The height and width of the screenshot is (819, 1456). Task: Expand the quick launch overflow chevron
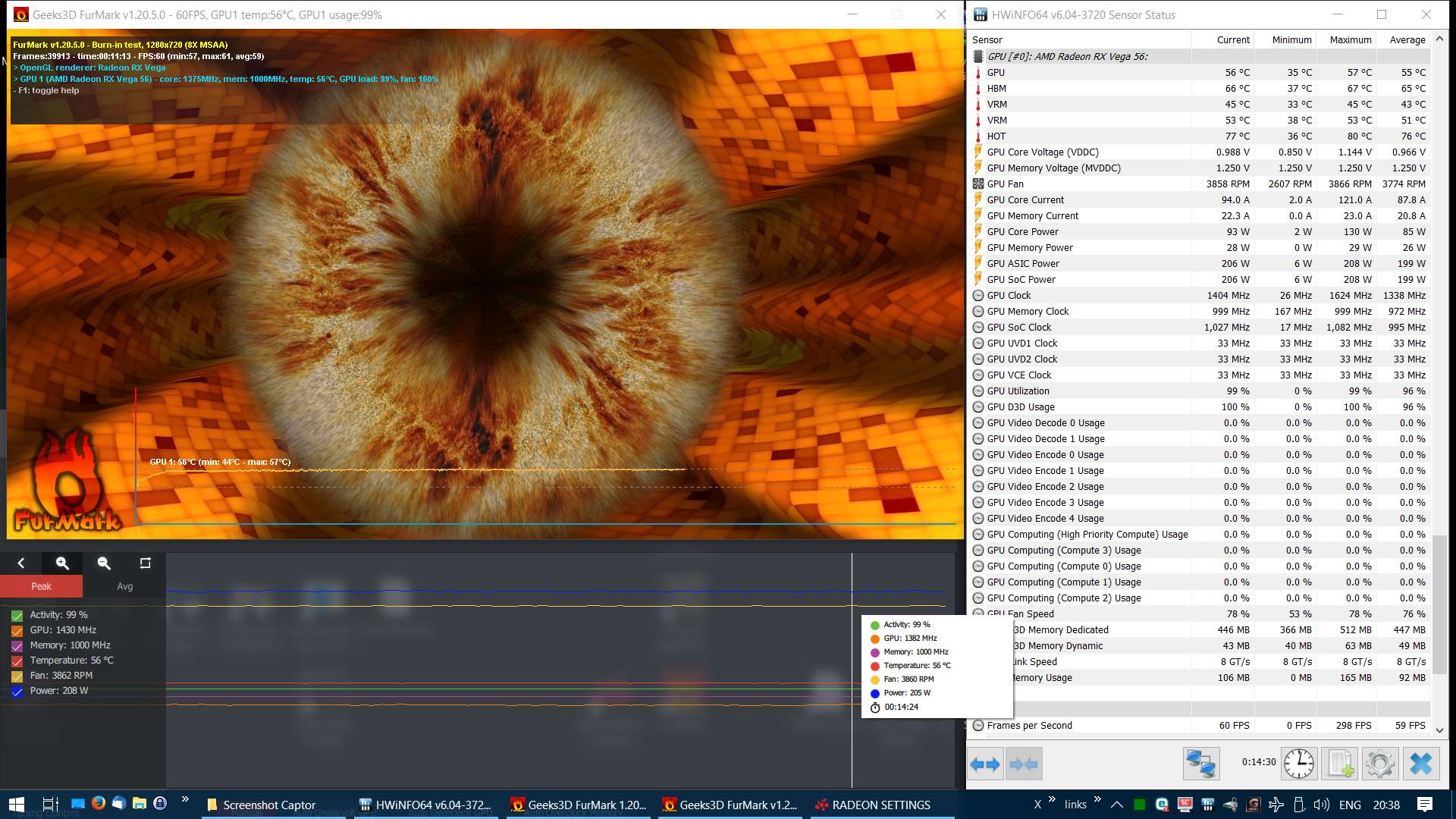[x=185, y=799]
